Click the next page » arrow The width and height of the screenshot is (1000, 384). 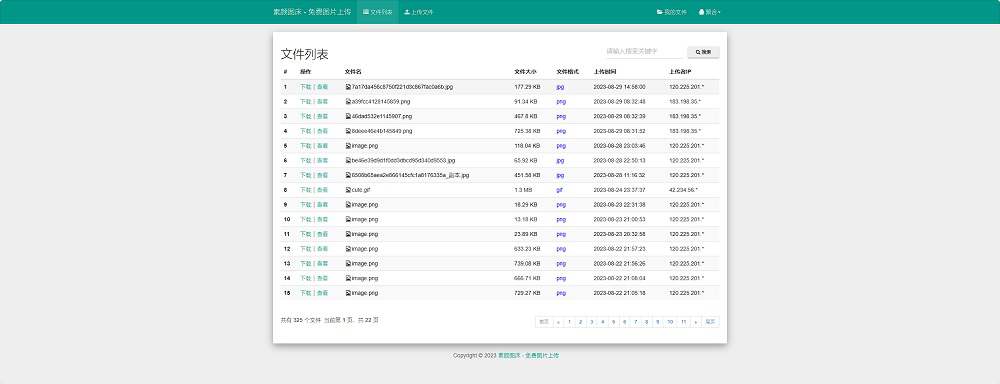696,322
